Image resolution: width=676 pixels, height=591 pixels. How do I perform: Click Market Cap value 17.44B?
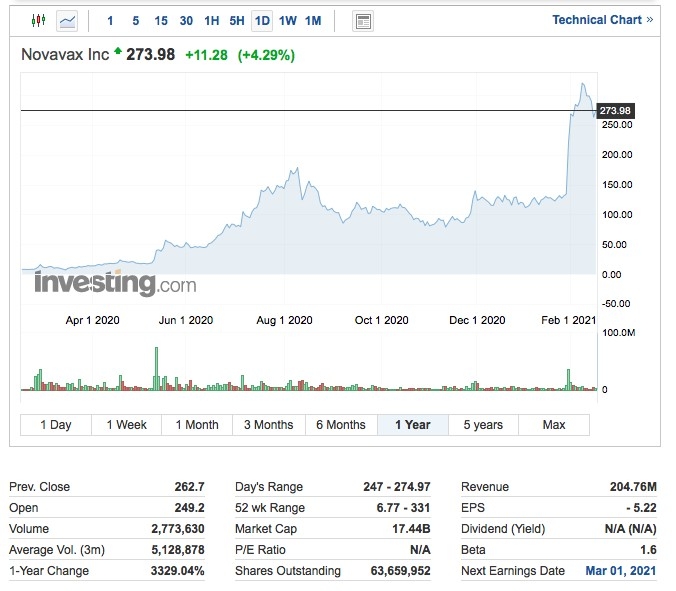coord(411,529)
